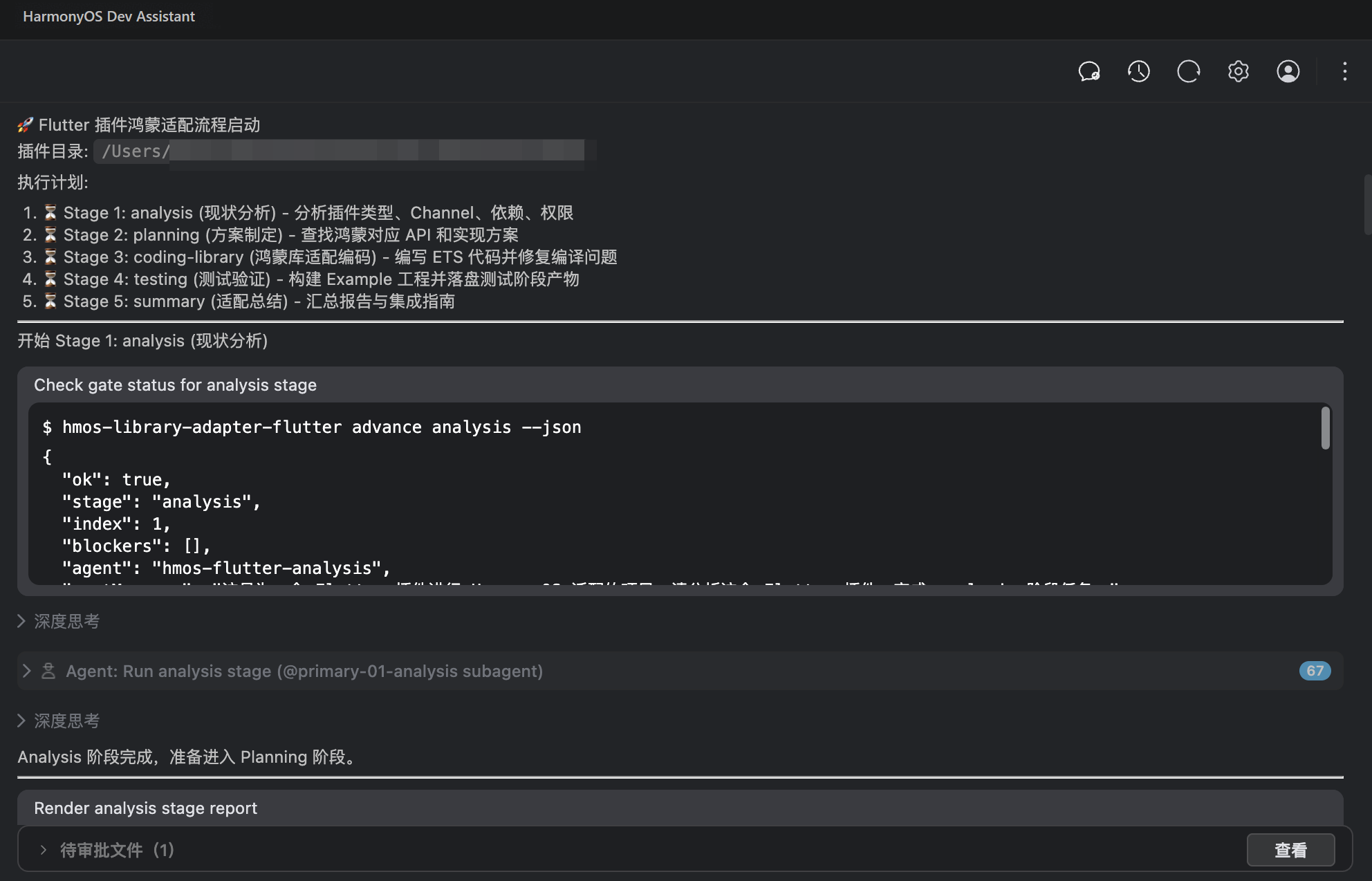Click the 查看 button
This screenshot has height=881, width=1372.
(x=1290, y=850)
